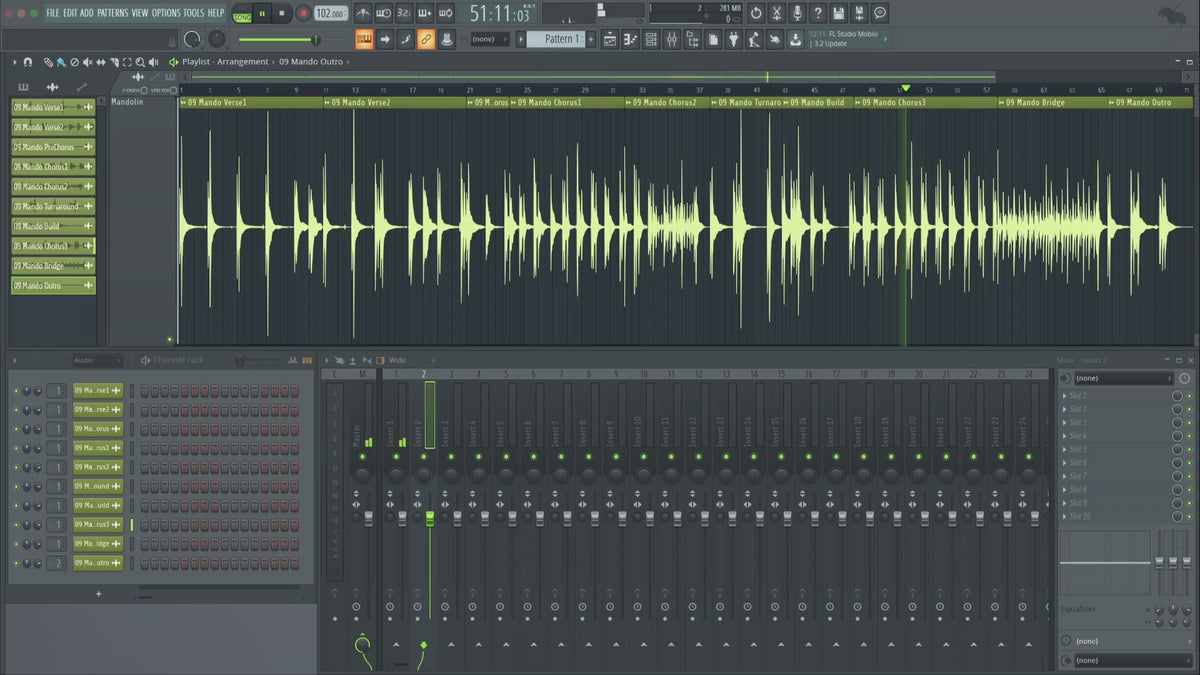Click the add channel plus button

98,594
